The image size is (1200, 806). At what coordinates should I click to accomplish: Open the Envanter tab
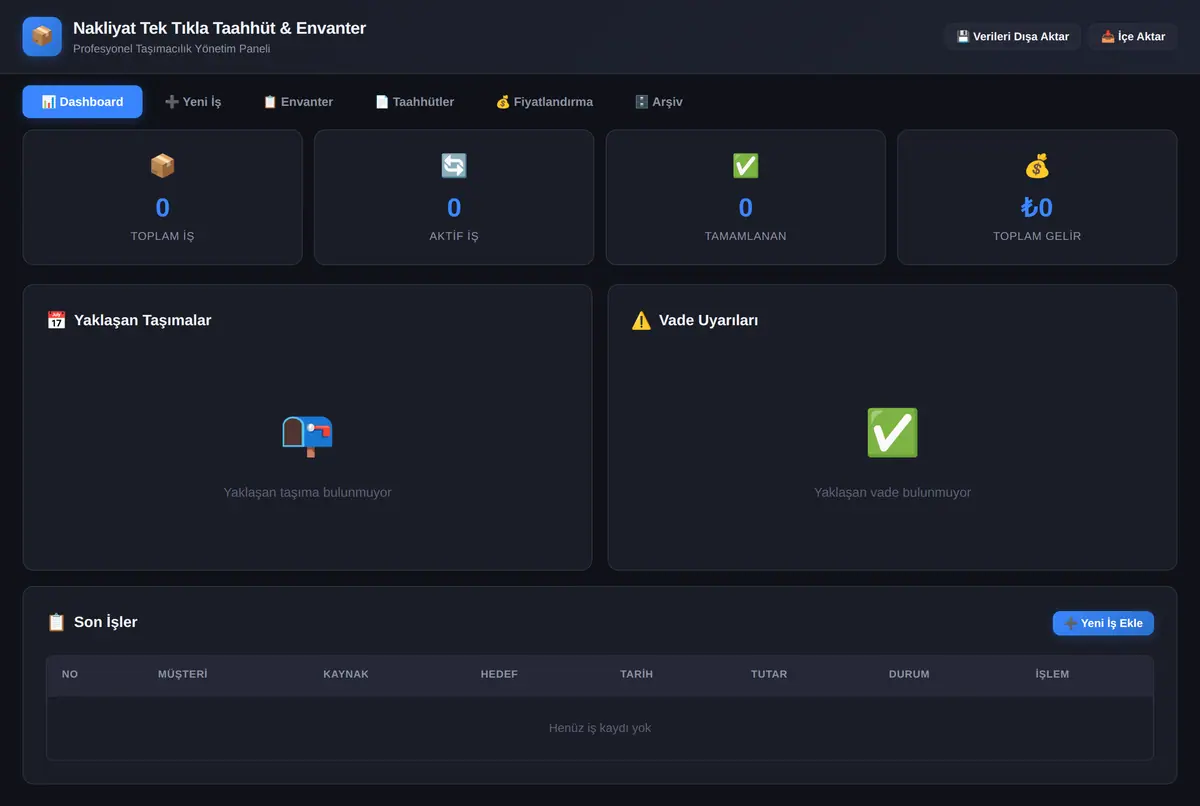298,102
